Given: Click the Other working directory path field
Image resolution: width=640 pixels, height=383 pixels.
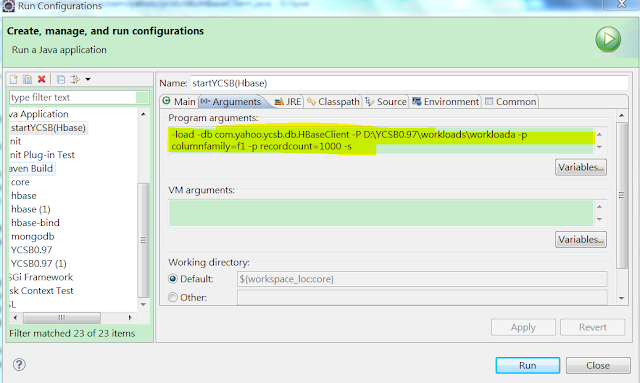Looking at the screenshot, I should pyautogui.click(x=422, y=297).
